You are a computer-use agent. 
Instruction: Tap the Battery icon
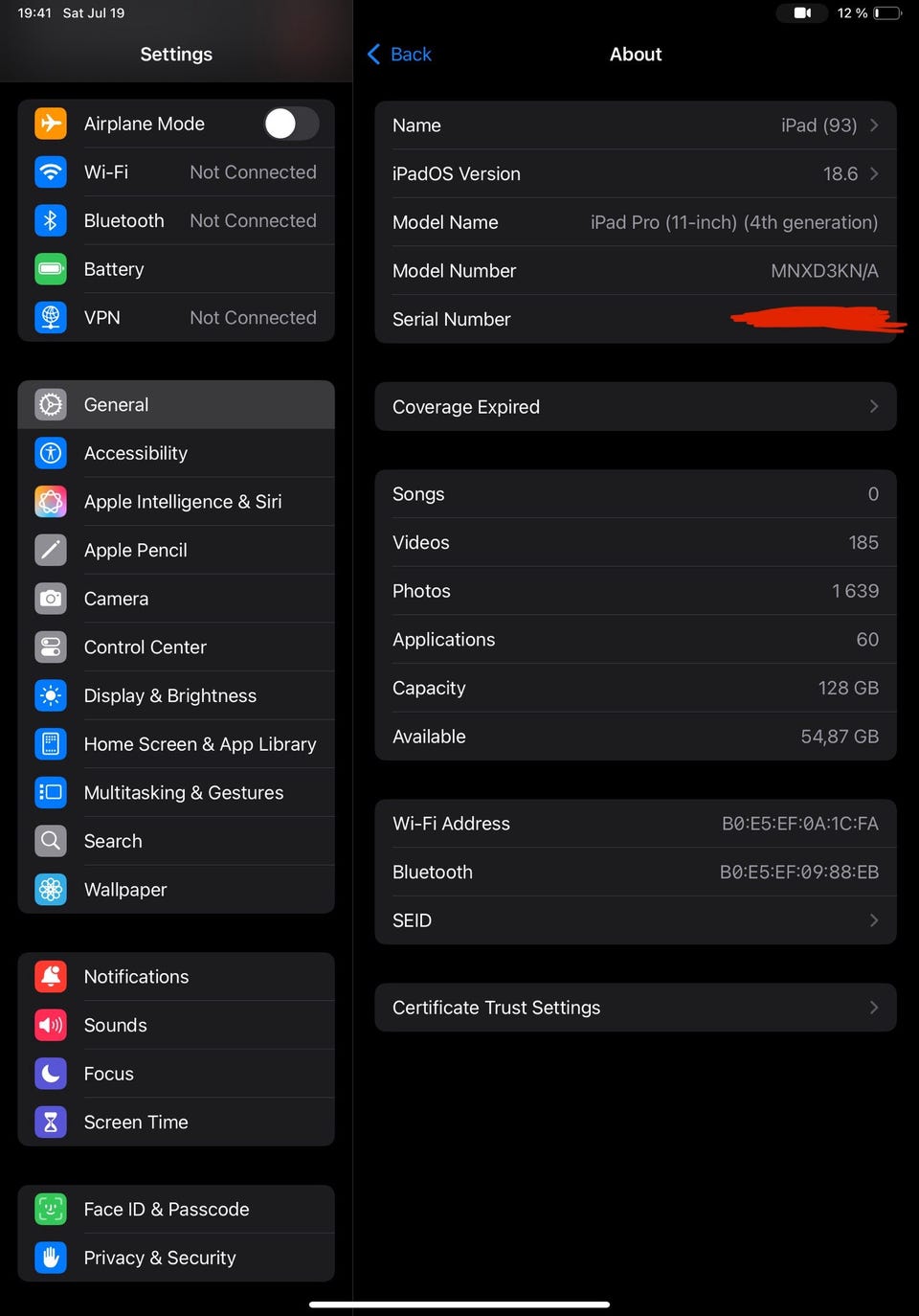[51, 269]
